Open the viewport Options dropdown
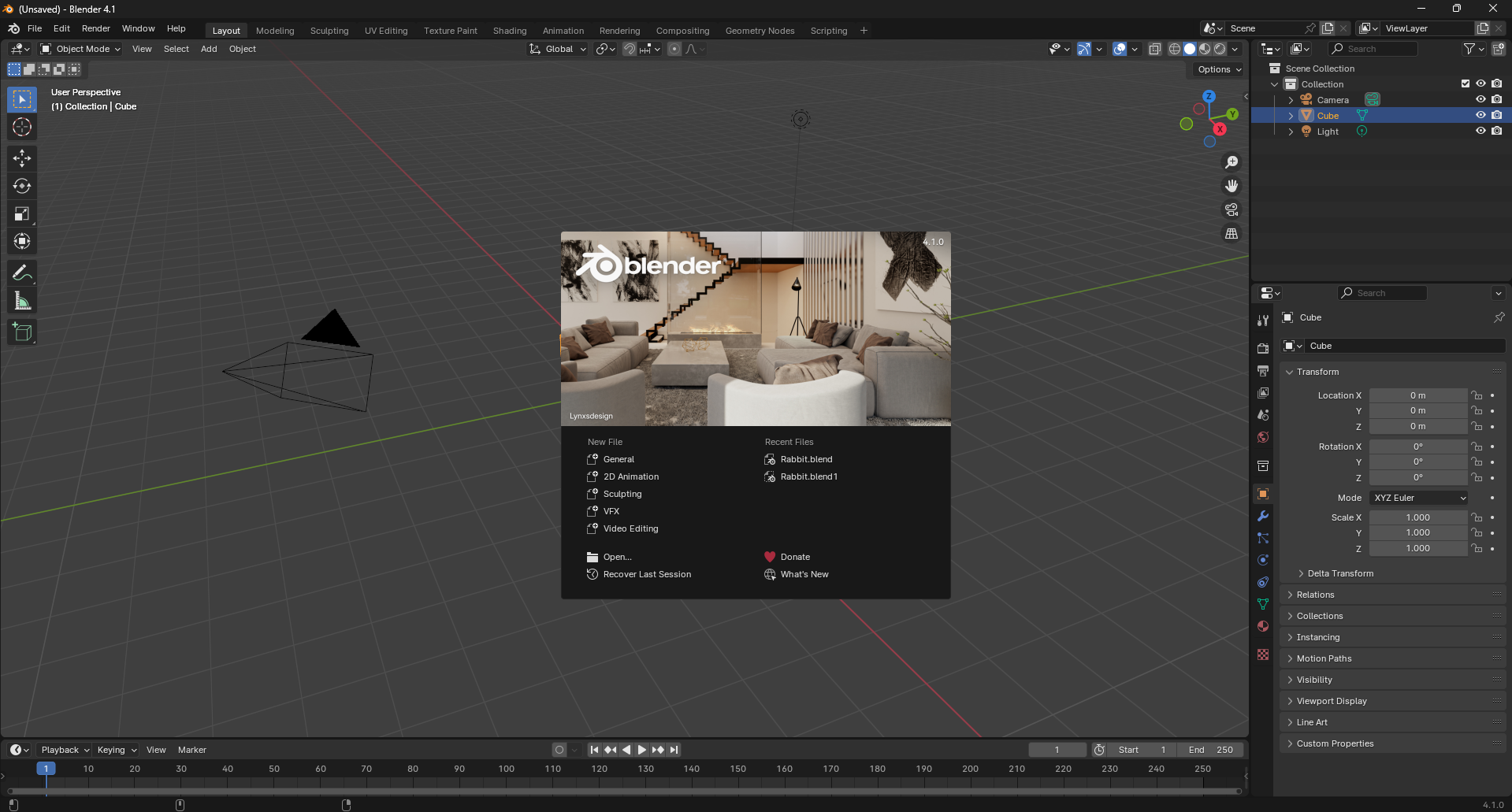The image size is (1512, 812). tap(1219, 69)
